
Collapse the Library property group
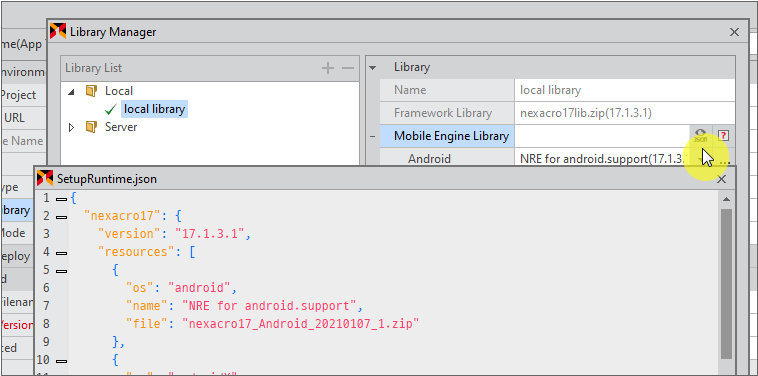(x=372, y=68)
